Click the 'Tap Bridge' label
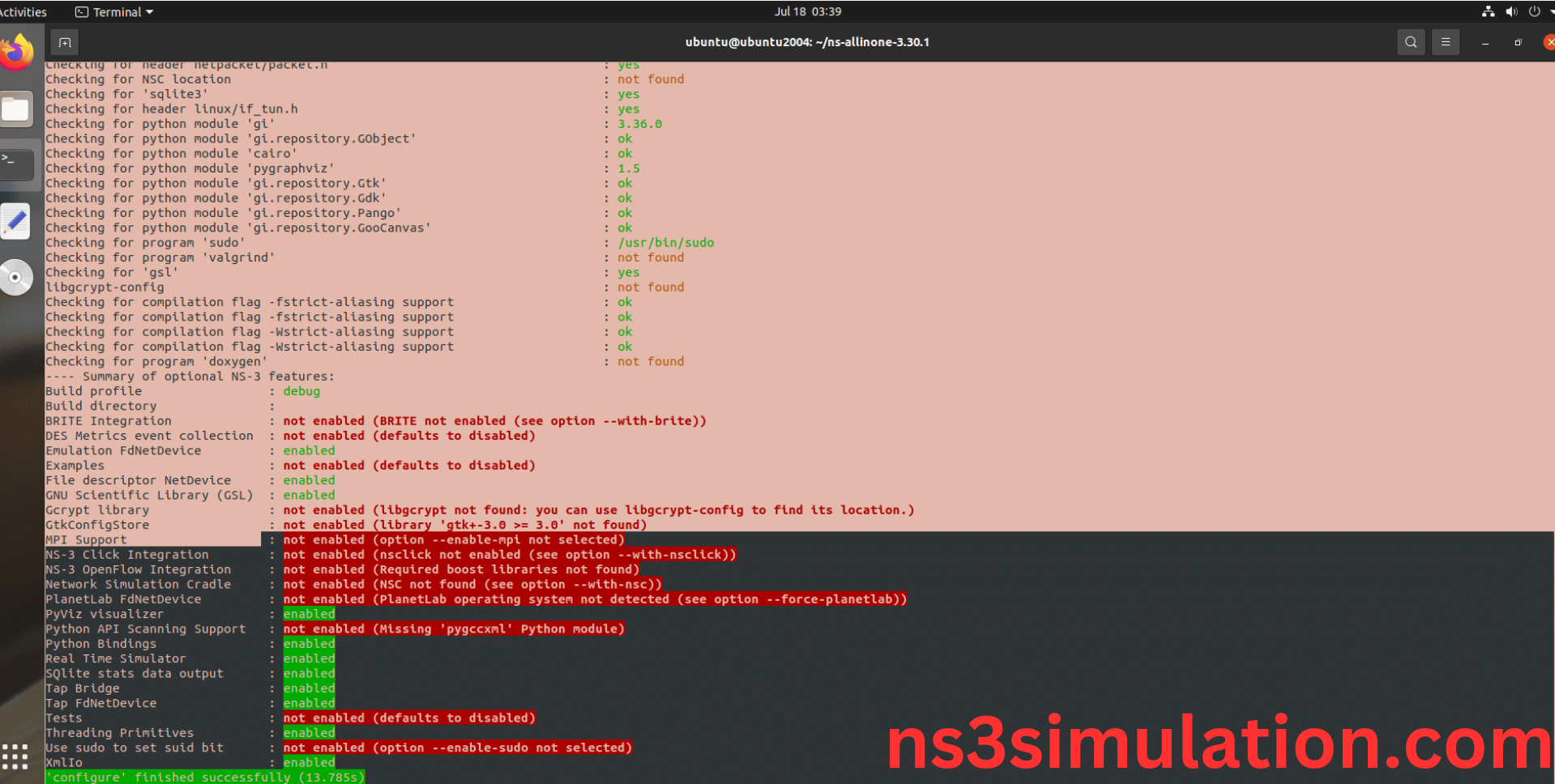 click(x=83, y=688)
